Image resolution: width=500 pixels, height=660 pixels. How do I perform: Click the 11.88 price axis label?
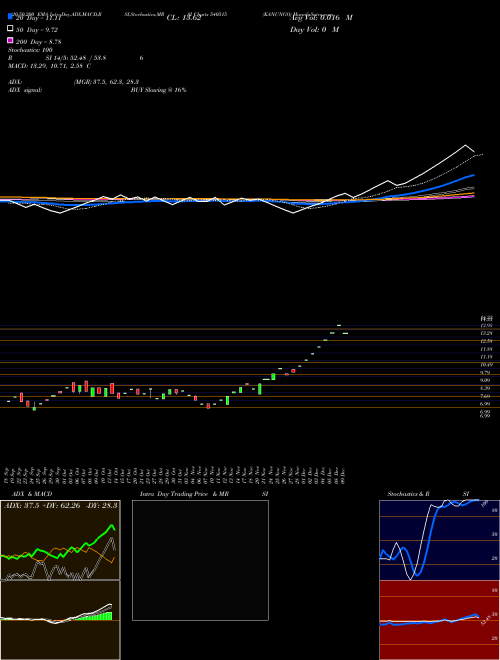pyautogui.click(x=486, y=349)
